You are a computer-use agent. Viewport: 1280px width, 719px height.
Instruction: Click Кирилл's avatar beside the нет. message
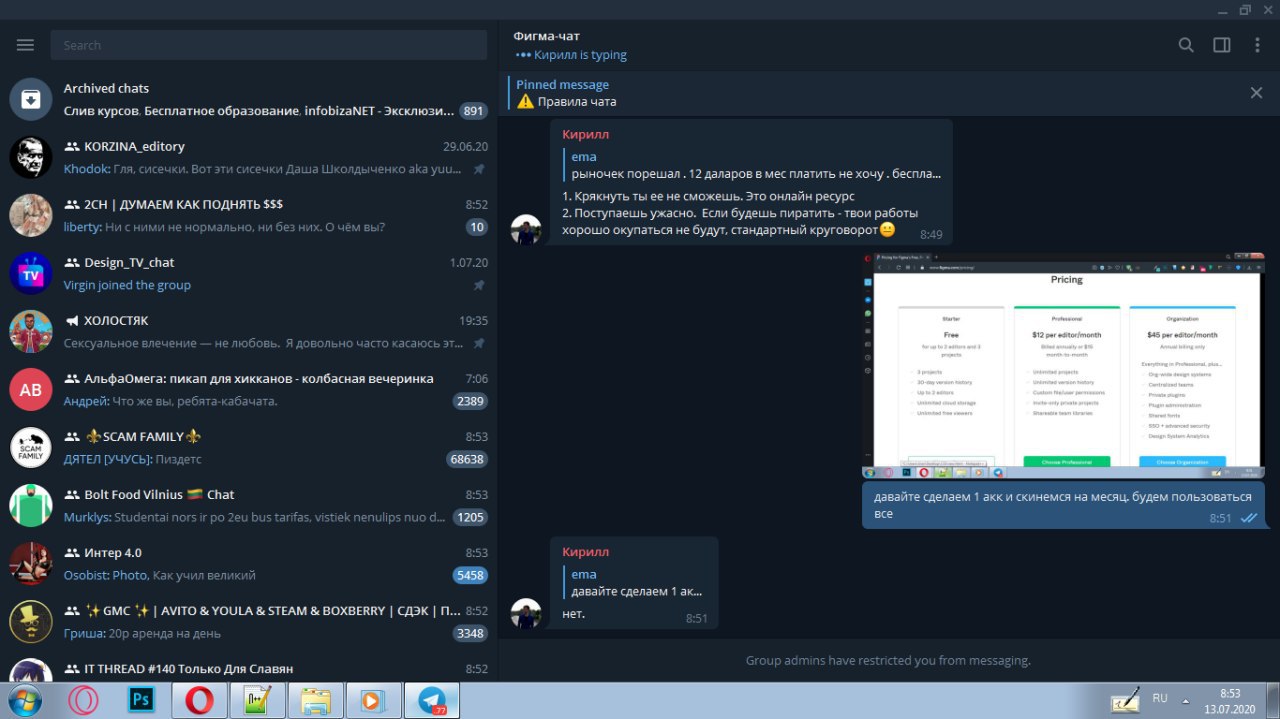click(x=526, y=613)
